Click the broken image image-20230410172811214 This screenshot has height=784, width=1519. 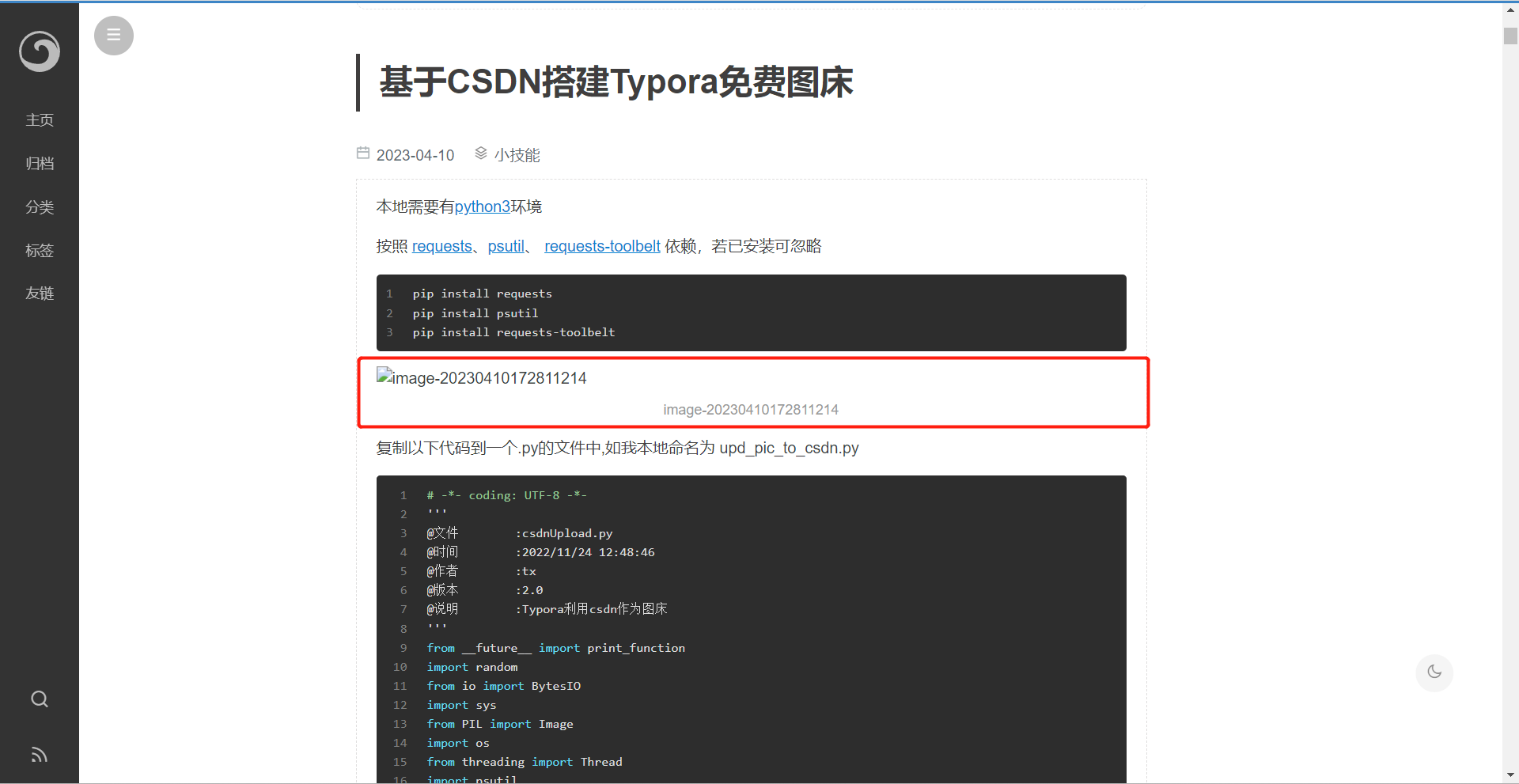tap(482, 377)
